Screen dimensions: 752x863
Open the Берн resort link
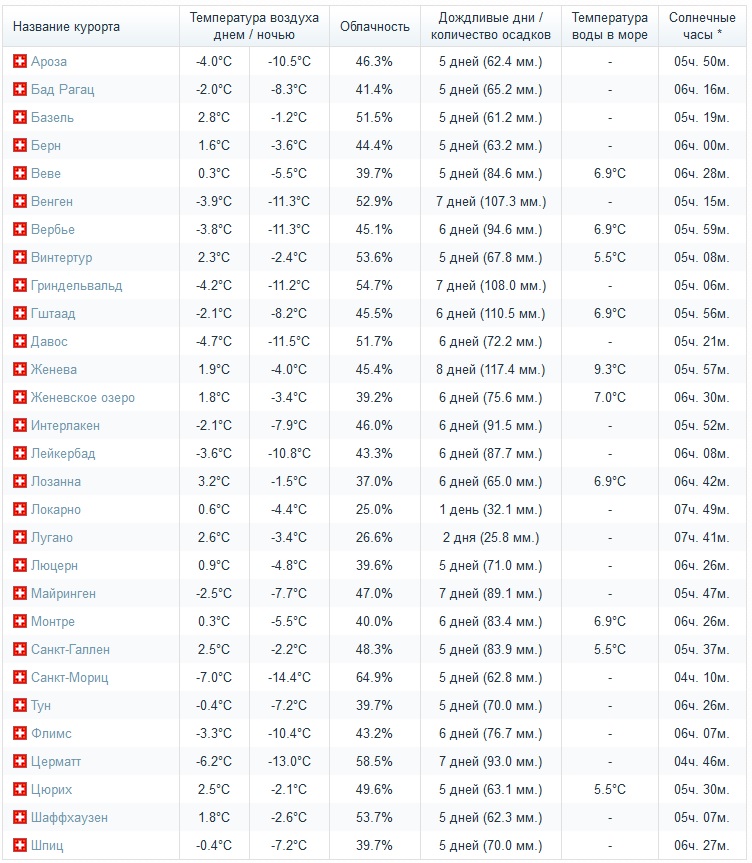[x=46, y=145]
